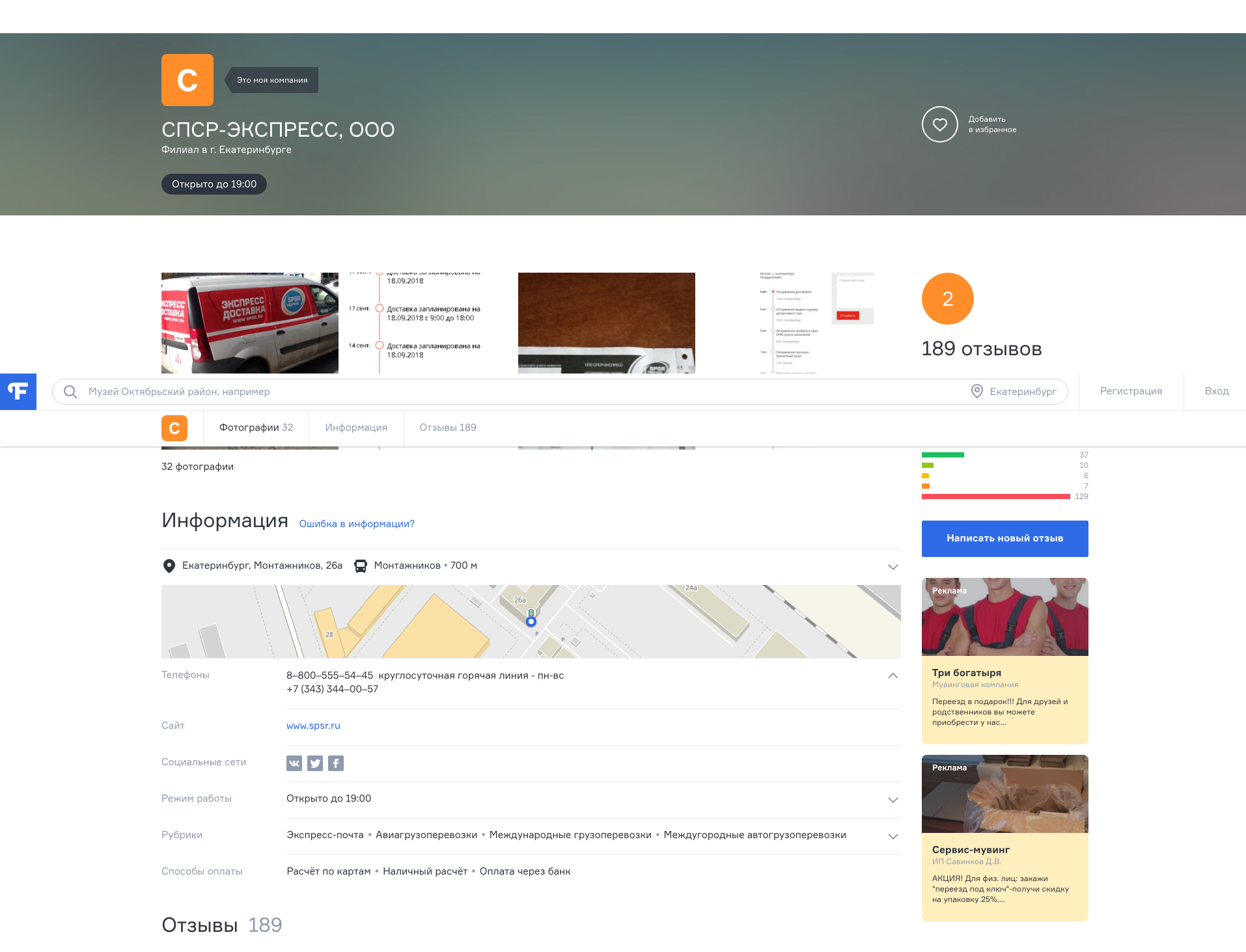Click the Flamp logo icon
1246x952 pixels.
tap(18, 391)
